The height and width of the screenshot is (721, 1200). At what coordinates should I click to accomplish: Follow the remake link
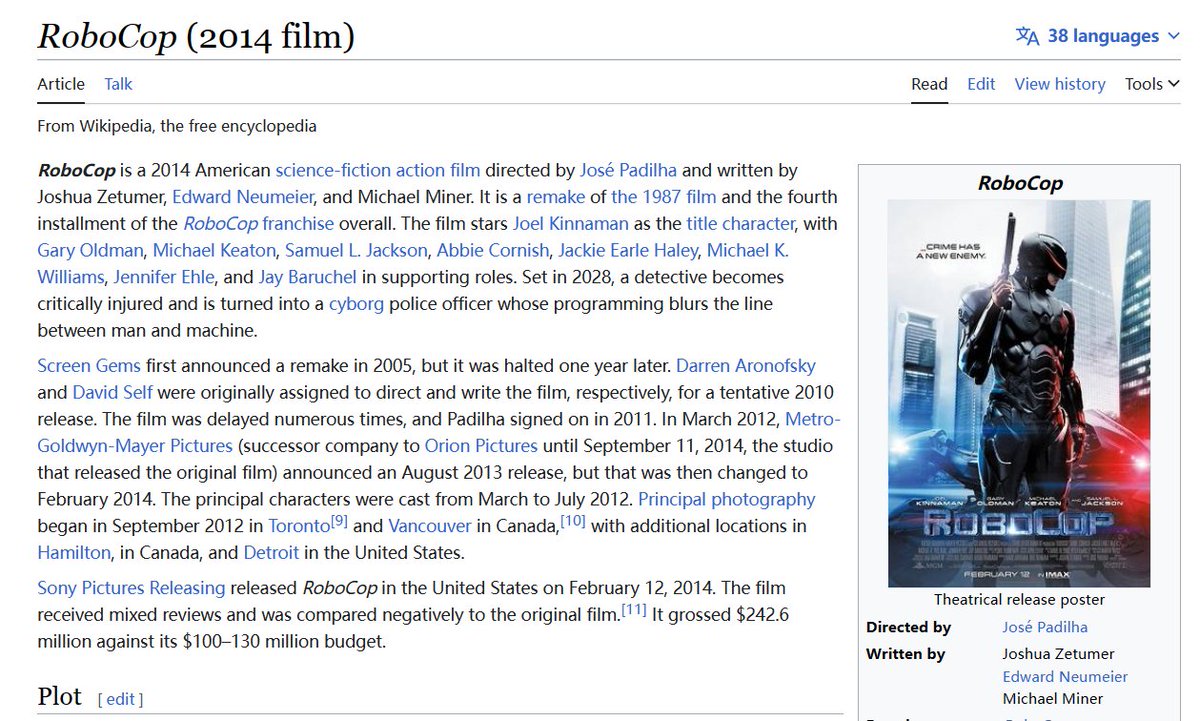pos(556,196)
